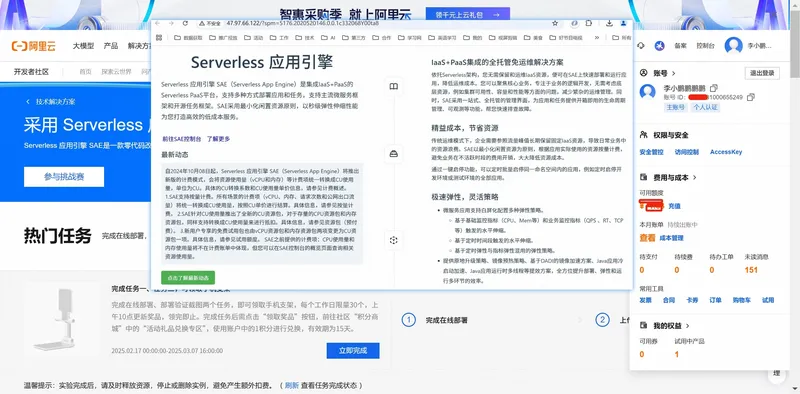The height and width of the screenshot is (394, 800).
Task: Expand the 费用与成本 section chevron
Action: [694, 178]
